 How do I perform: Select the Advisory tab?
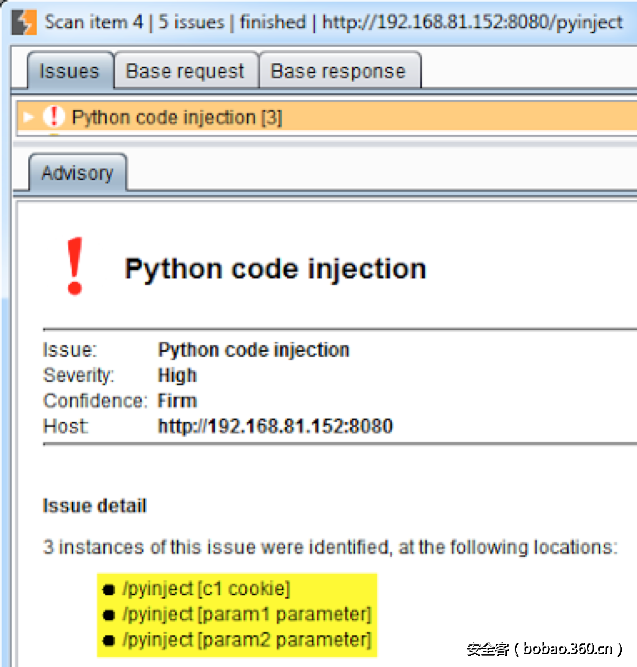[77, 173]
